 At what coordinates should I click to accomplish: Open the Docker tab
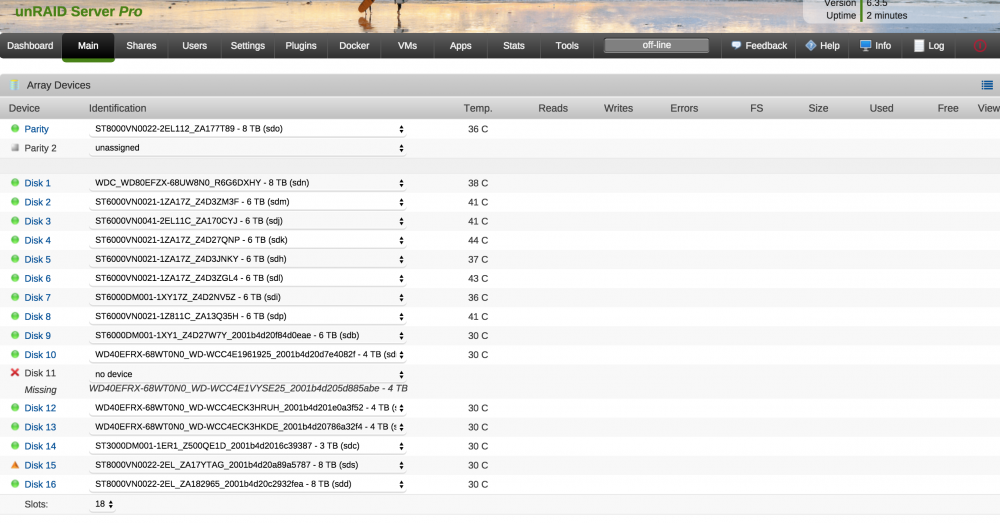click(354, 46)
